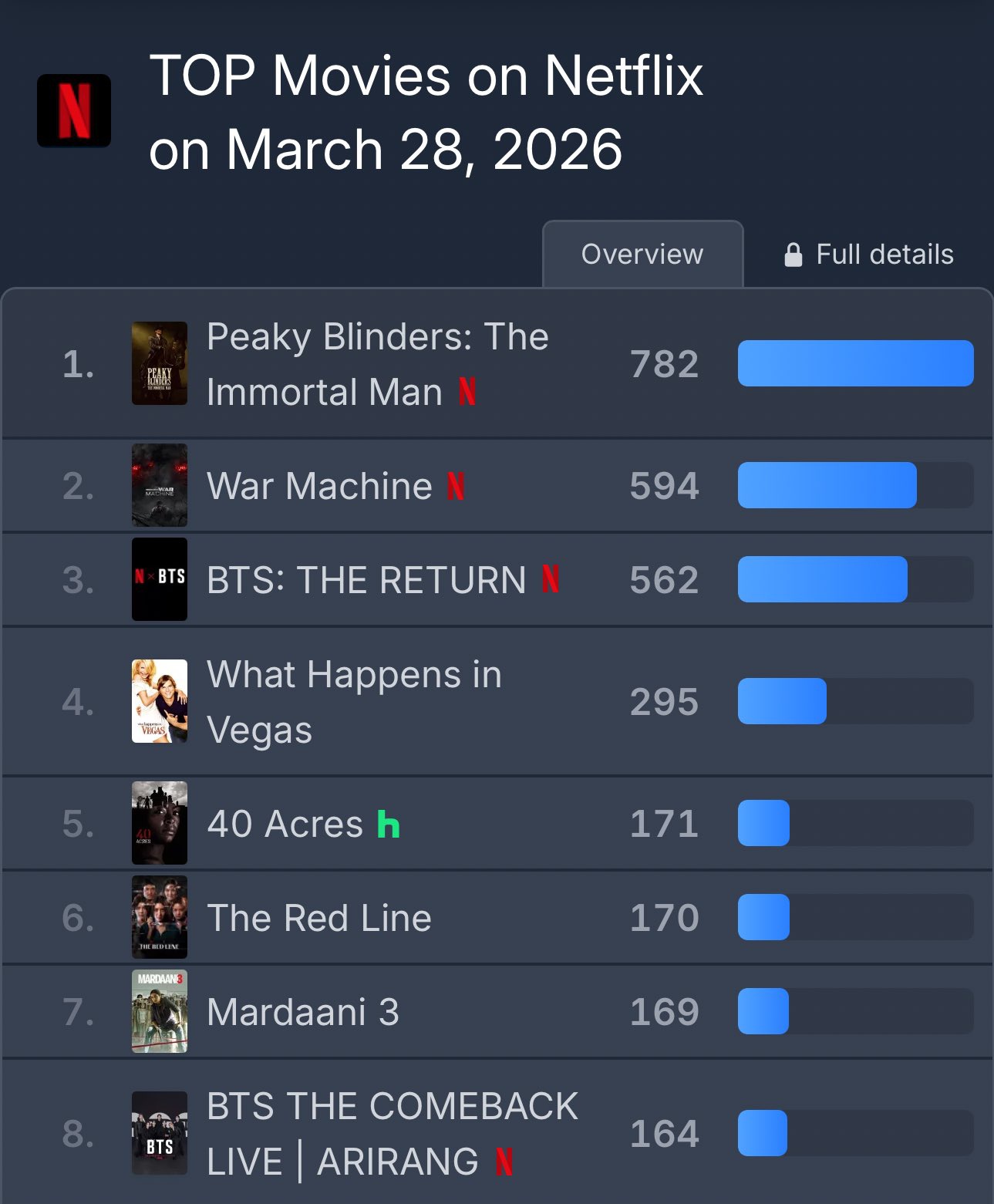Click the War Machine poster thumbnail

point(160,485)
